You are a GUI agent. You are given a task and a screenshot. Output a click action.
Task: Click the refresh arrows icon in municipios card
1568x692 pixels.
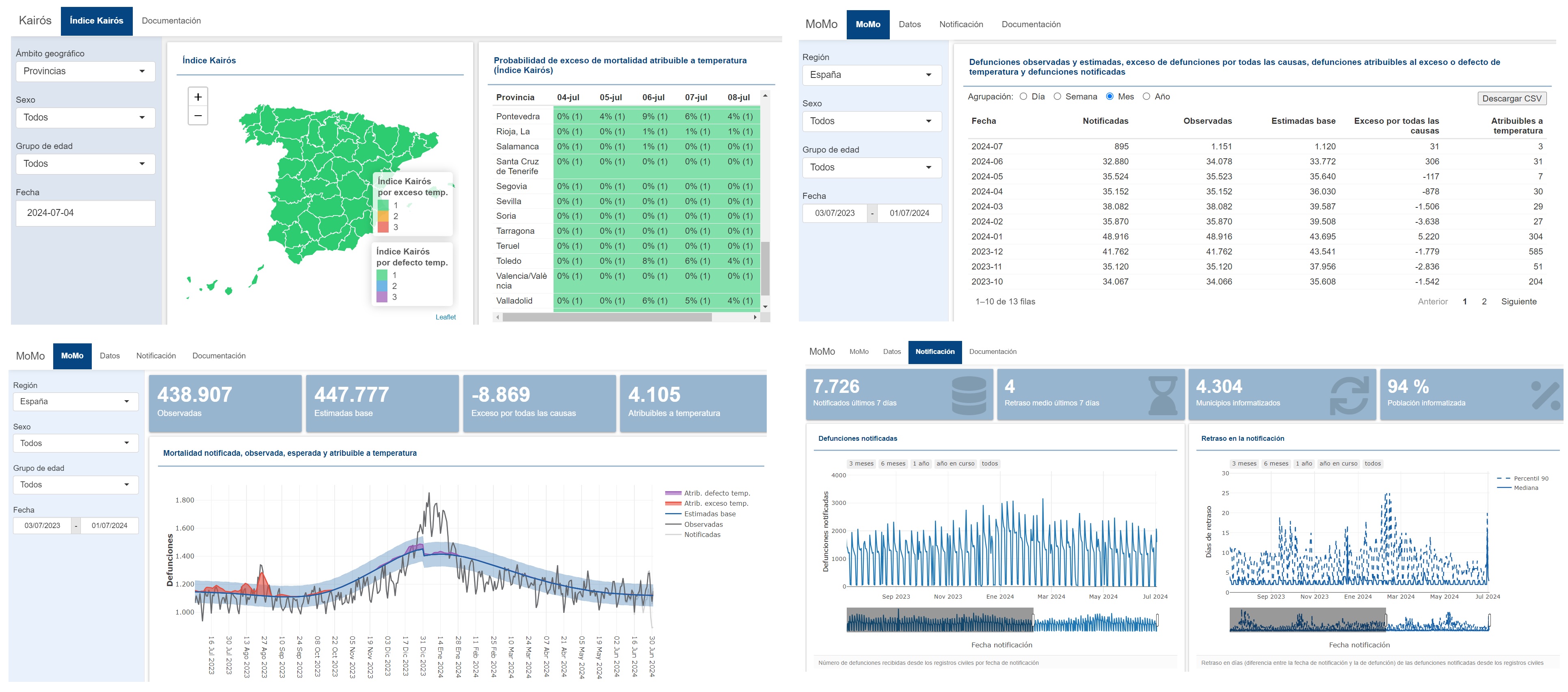coord(1350,395)
